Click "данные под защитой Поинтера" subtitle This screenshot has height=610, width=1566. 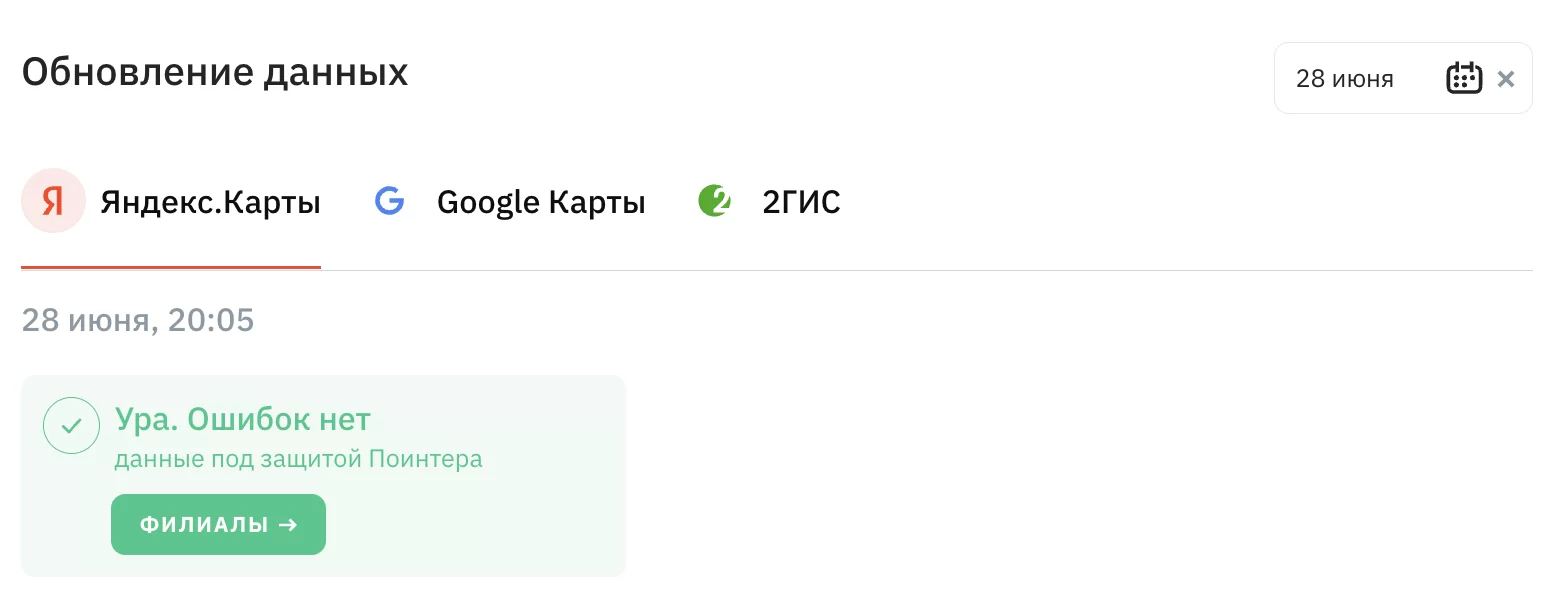pos(298,460)
